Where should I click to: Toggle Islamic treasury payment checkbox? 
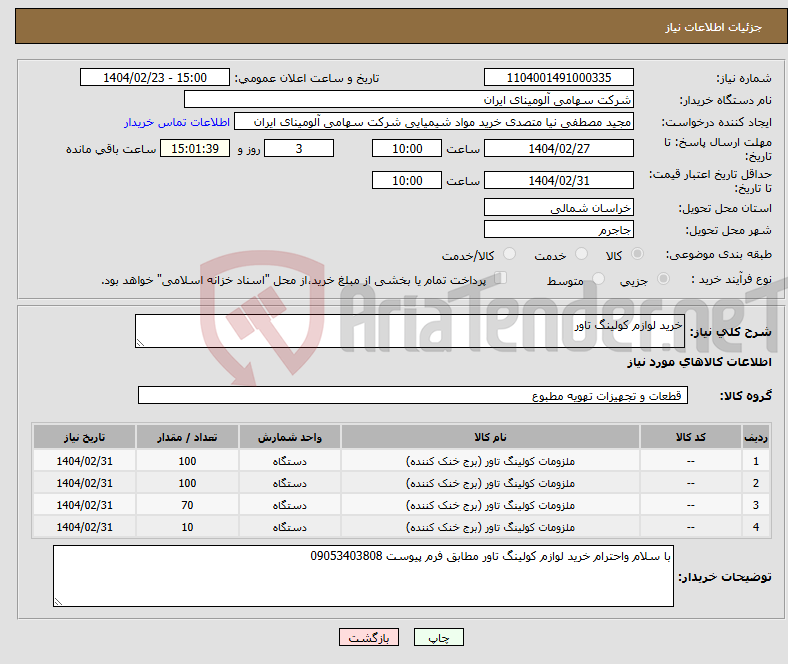pyautogui.click(x=501, y=277)
